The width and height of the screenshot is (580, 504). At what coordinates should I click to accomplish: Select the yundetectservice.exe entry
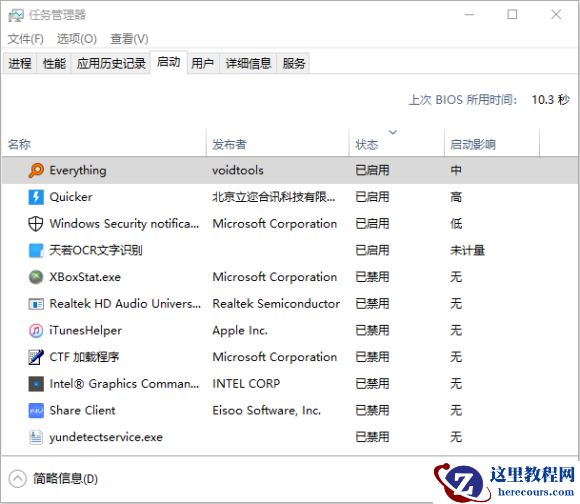(x=106, y=437)
